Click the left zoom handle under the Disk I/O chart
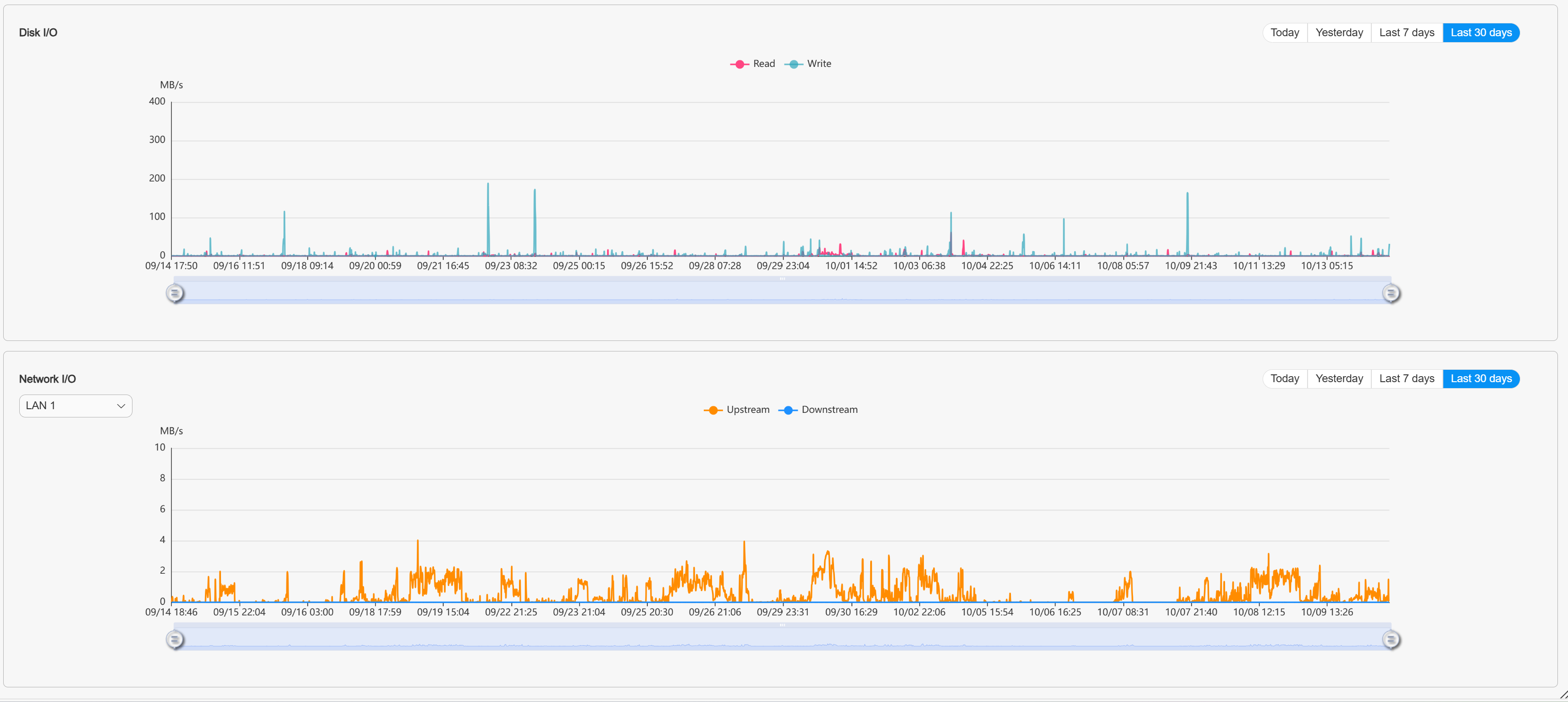 point(175,294)
